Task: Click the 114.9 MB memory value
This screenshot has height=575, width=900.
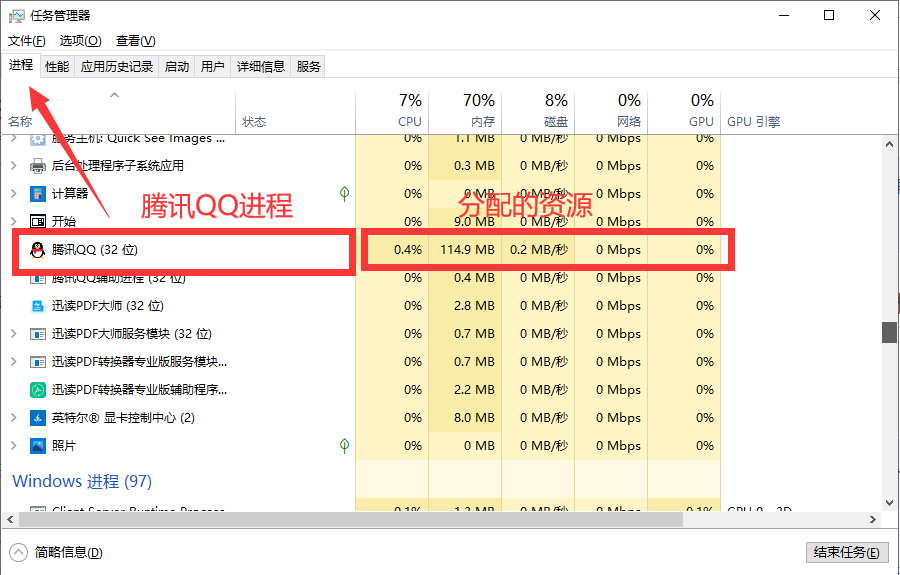Action: (467, 250)
